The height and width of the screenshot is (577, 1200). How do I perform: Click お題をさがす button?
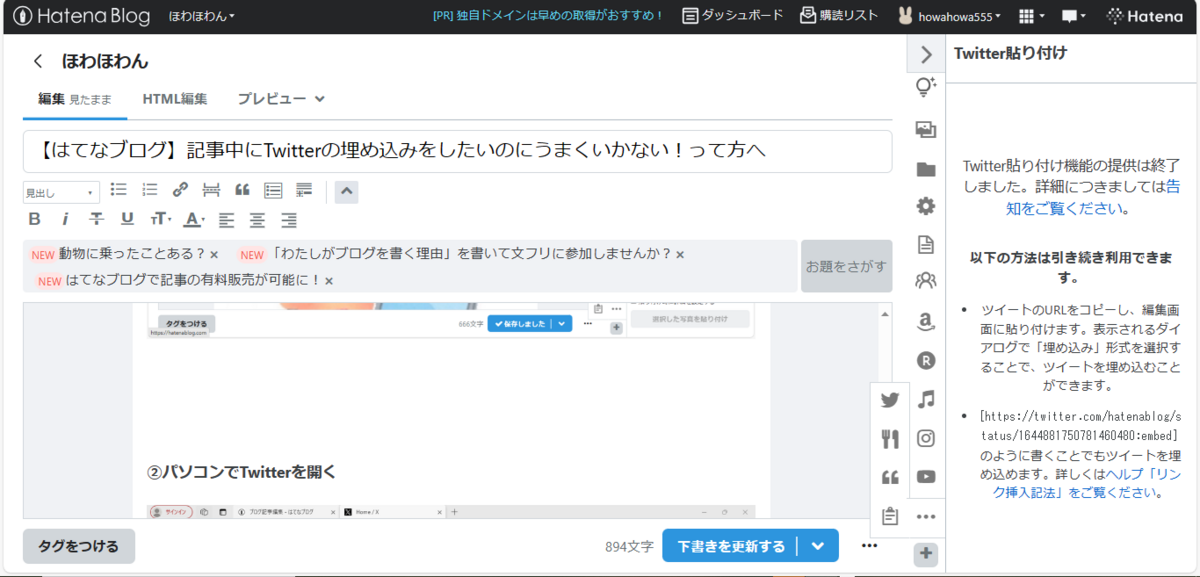click(846, 266)
